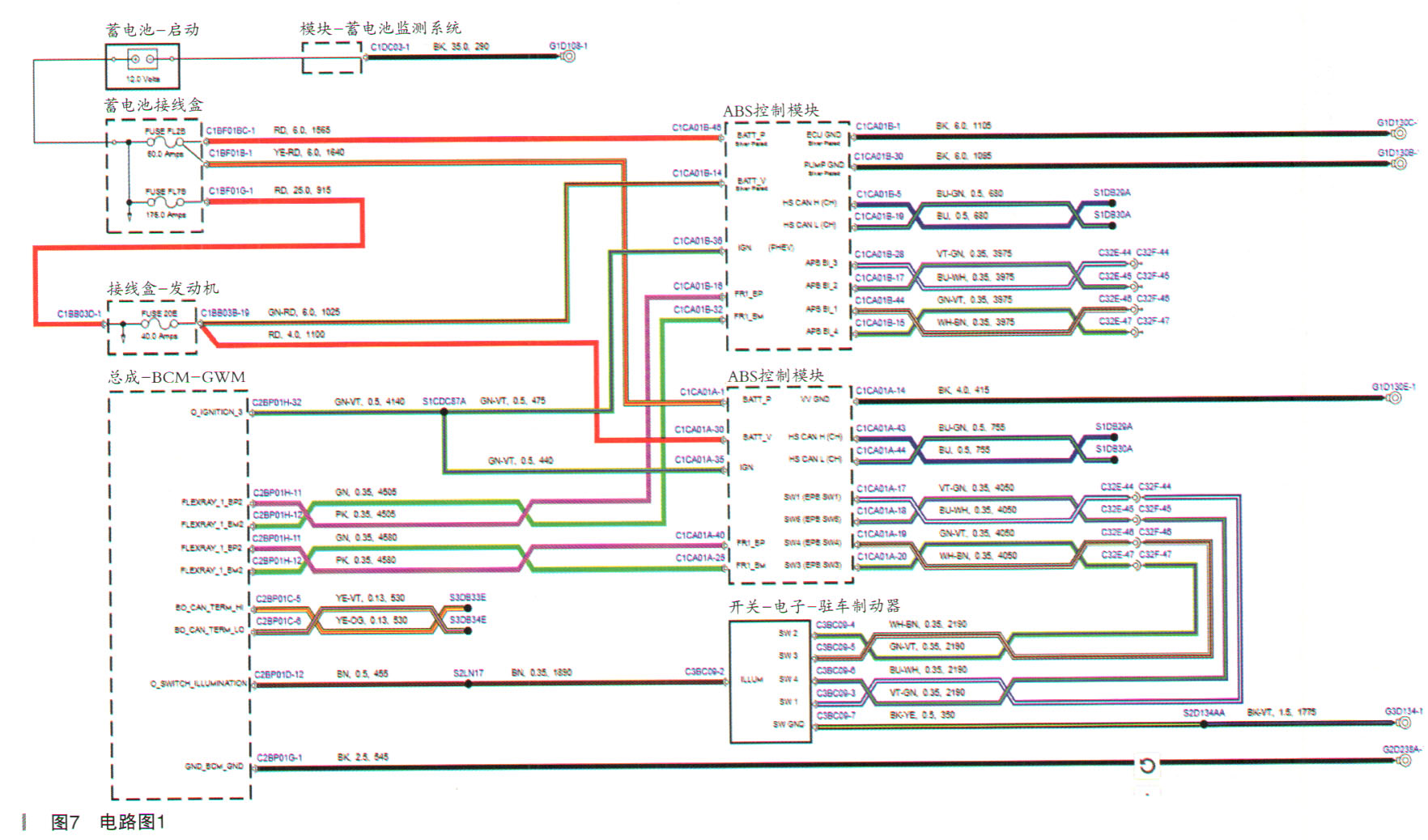The width and height of the screenshot is (1428, 840).
Task: Select the 模块-蓄电池监测系统 title
Action: tap(380, 28)
